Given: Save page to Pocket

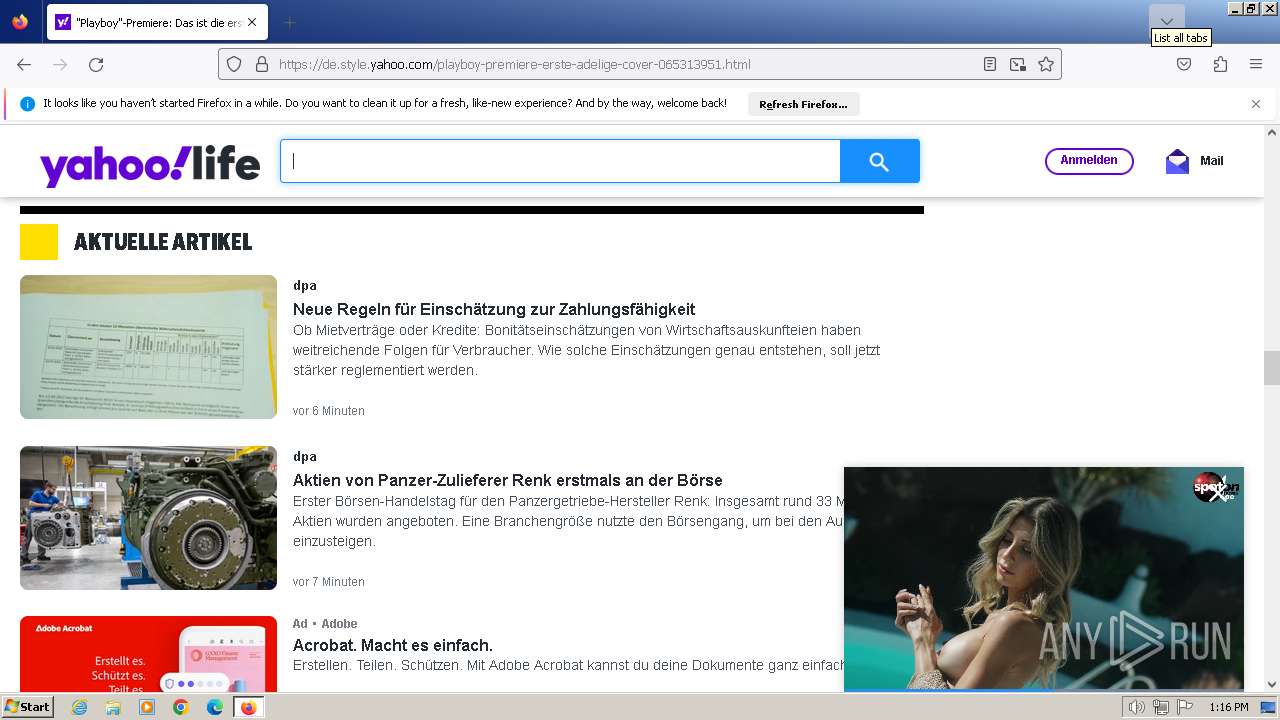Looking at the screenshot, I should pyautogui.click(x=1184, y=64).
